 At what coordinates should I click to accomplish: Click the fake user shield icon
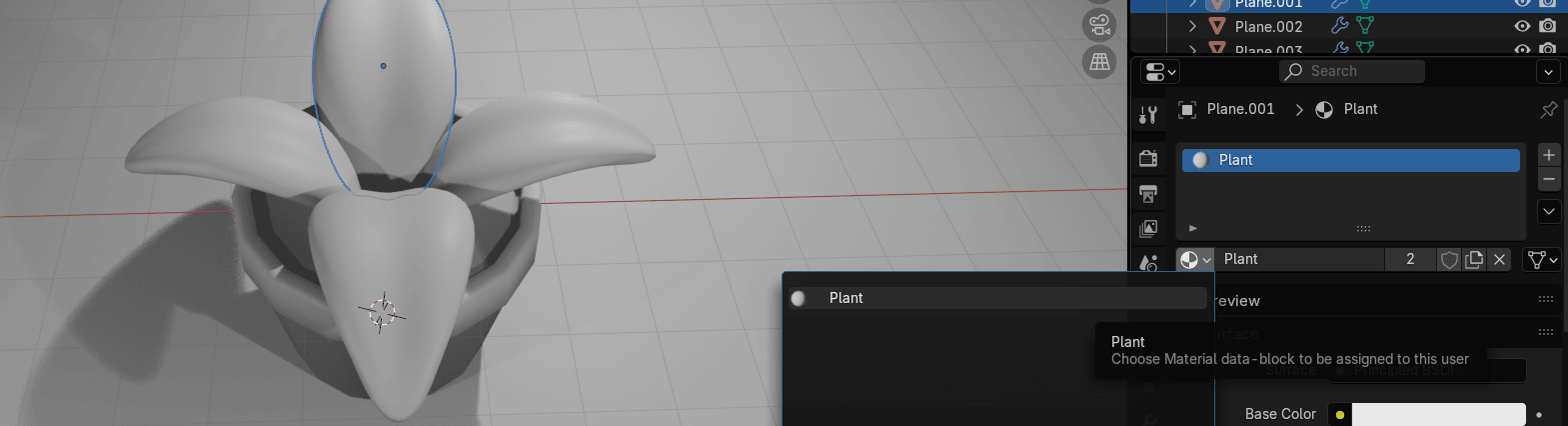coord(1449,259)
